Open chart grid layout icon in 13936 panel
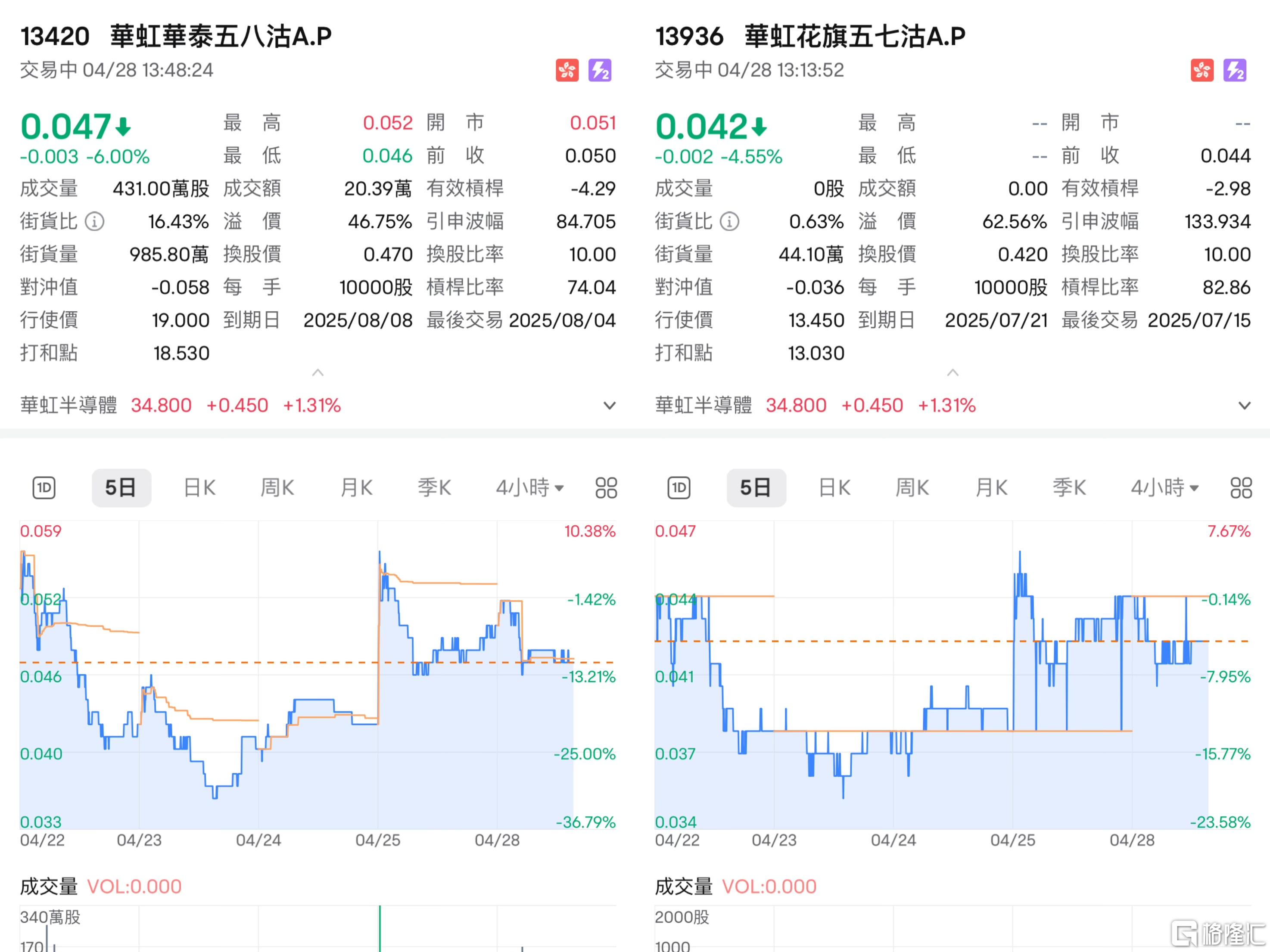This screenshot has width=1270, height=952. tap(1241, 488)
